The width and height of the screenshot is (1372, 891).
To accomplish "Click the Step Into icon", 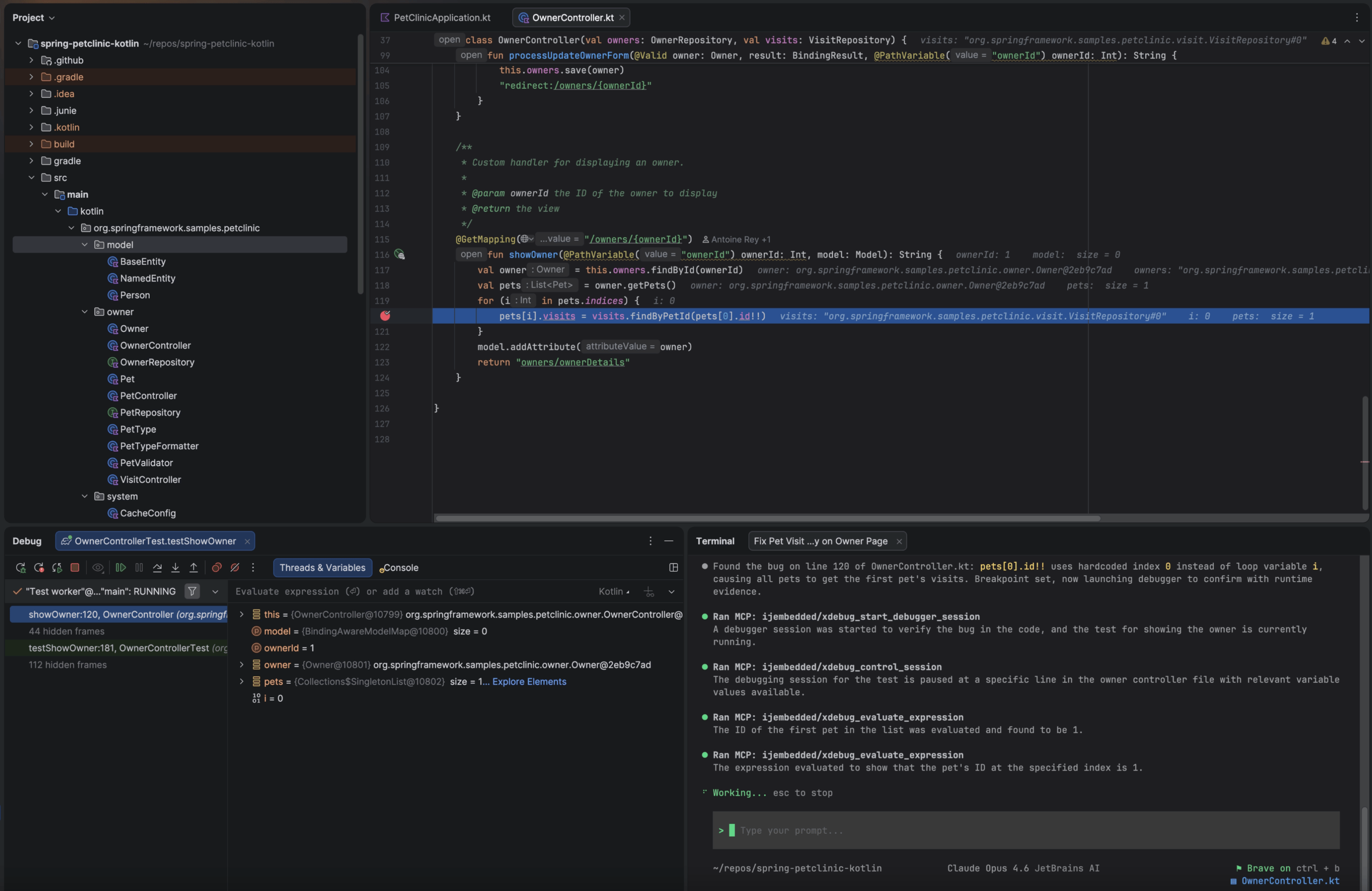I will point(175,567).
